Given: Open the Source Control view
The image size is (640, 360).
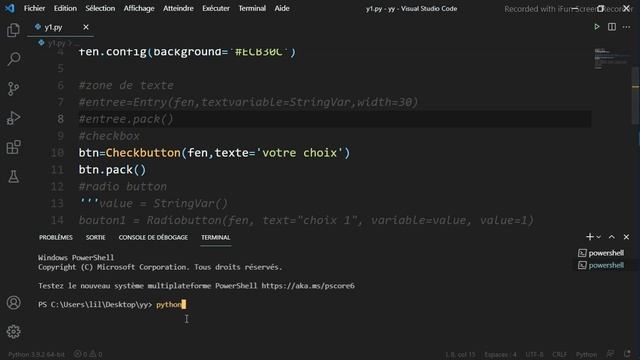Looking at the screenshot, I should point(13,89).
